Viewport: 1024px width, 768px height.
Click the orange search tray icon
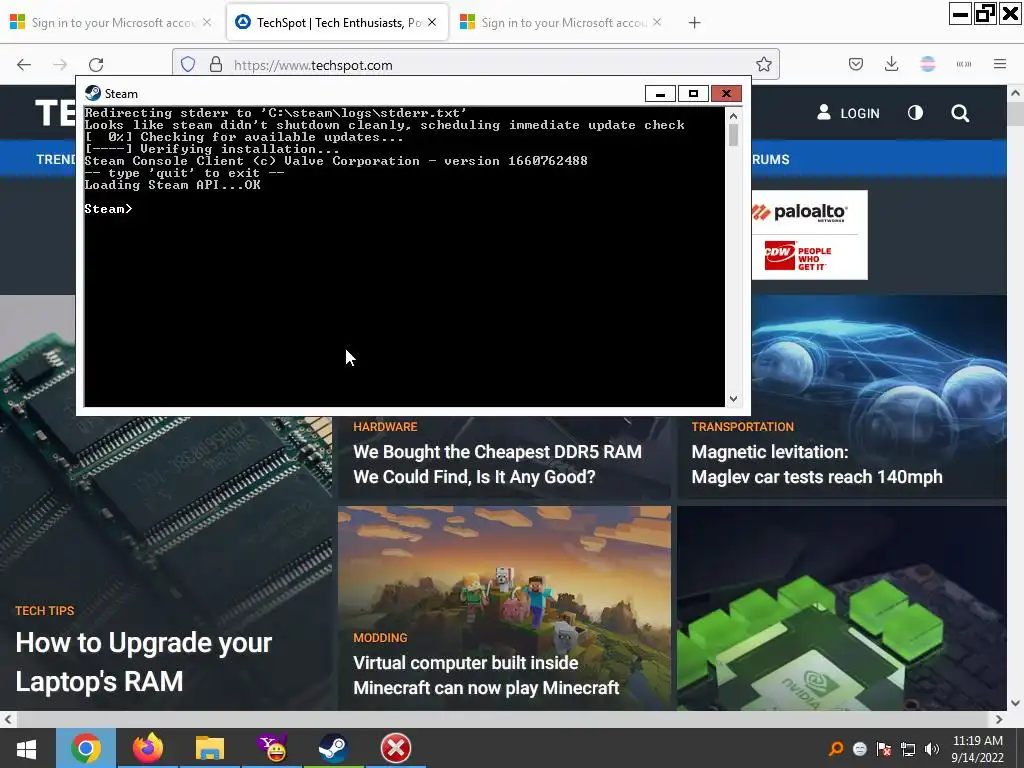coord(835,748)
